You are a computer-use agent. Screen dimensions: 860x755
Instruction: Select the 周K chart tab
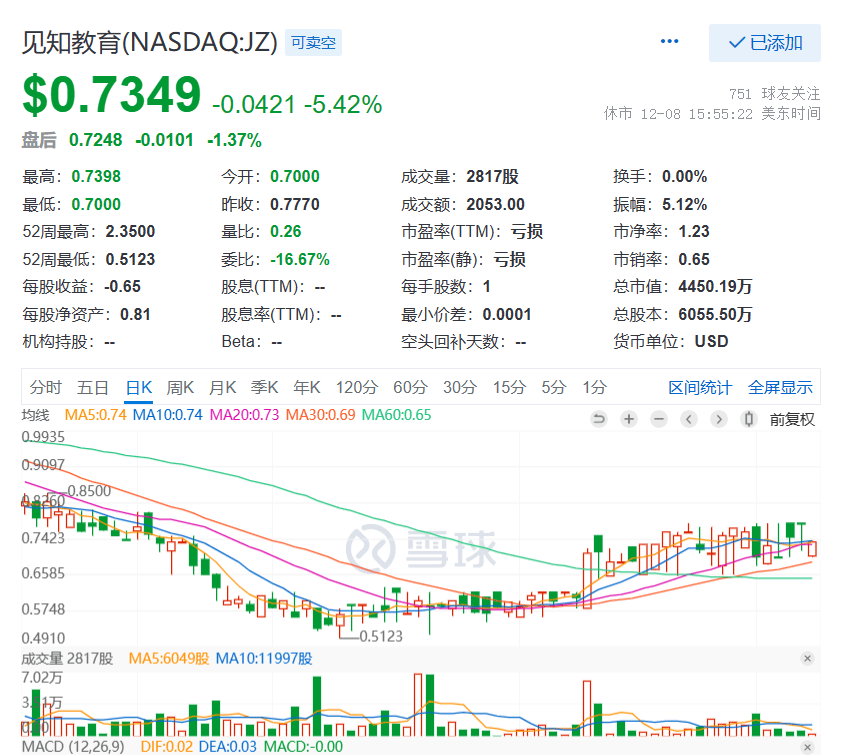click(180, 388)
